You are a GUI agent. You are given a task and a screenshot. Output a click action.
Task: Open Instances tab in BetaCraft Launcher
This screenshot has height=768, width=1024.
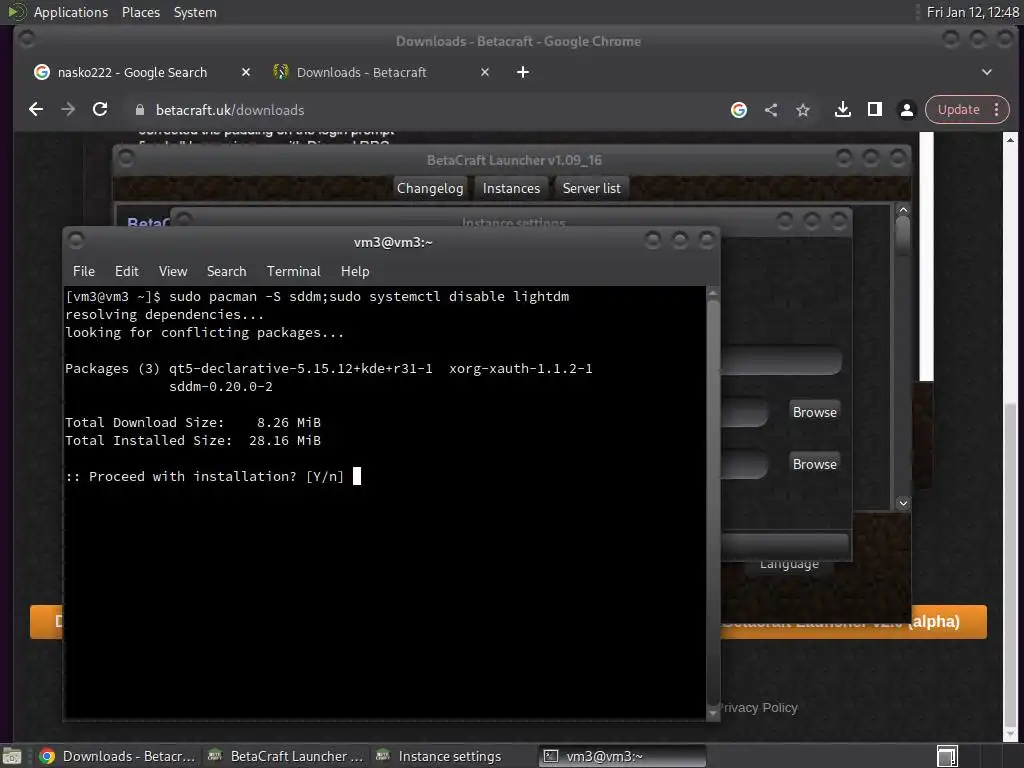pyautogui.click(x=511, y=188)
